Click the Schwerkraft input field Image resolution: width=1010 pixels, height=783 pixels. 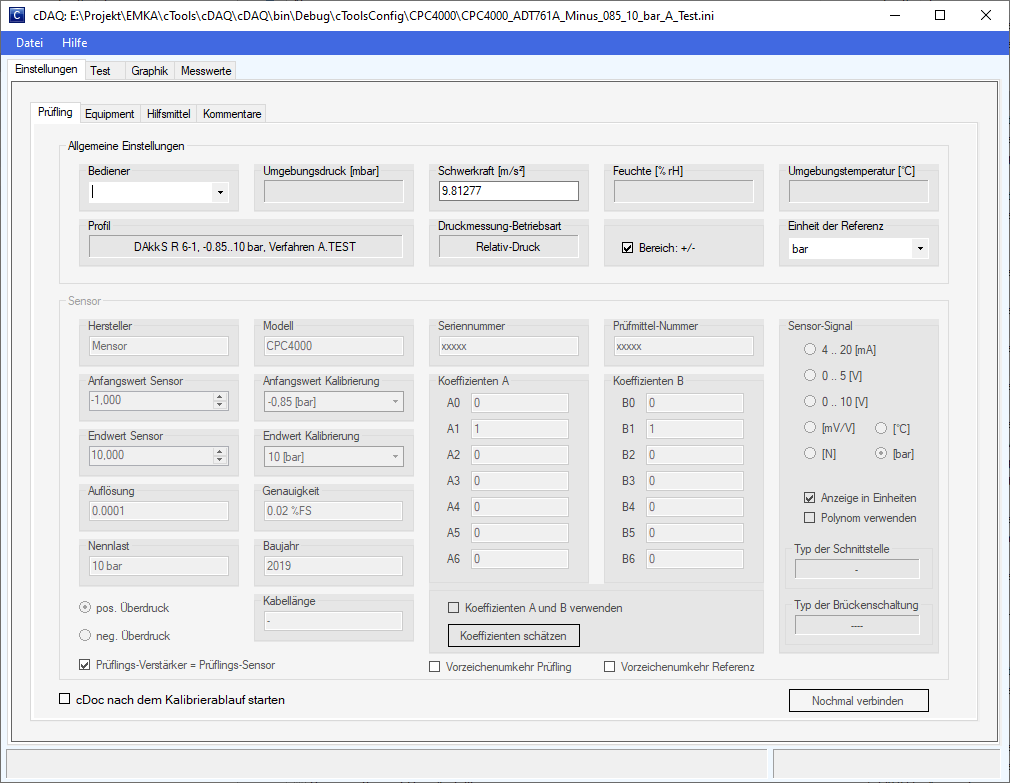(x=508, y=191)
